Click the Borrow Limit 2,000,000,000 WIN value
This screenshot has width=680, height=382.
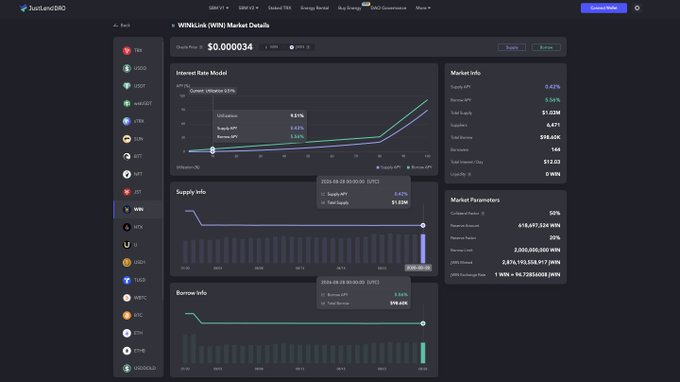pyautogui.click(x=537, y=250)
